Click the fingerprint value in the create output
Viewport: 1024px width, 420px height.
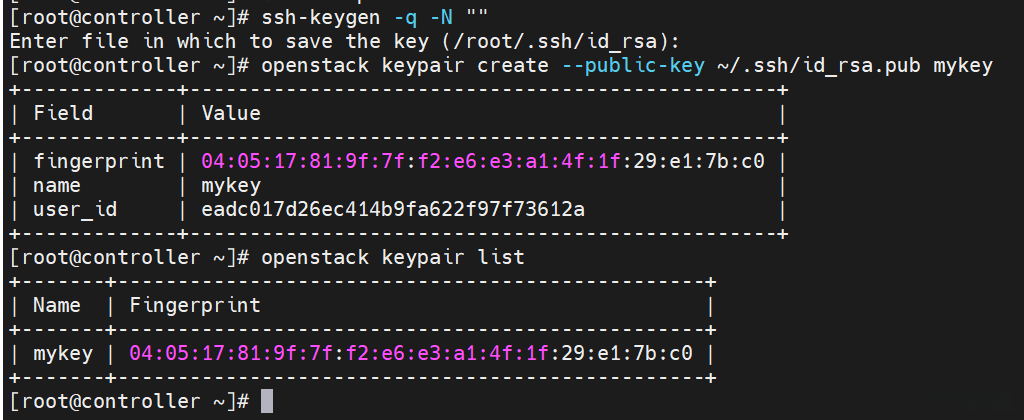pyautogui.click(x=483, y=161)
